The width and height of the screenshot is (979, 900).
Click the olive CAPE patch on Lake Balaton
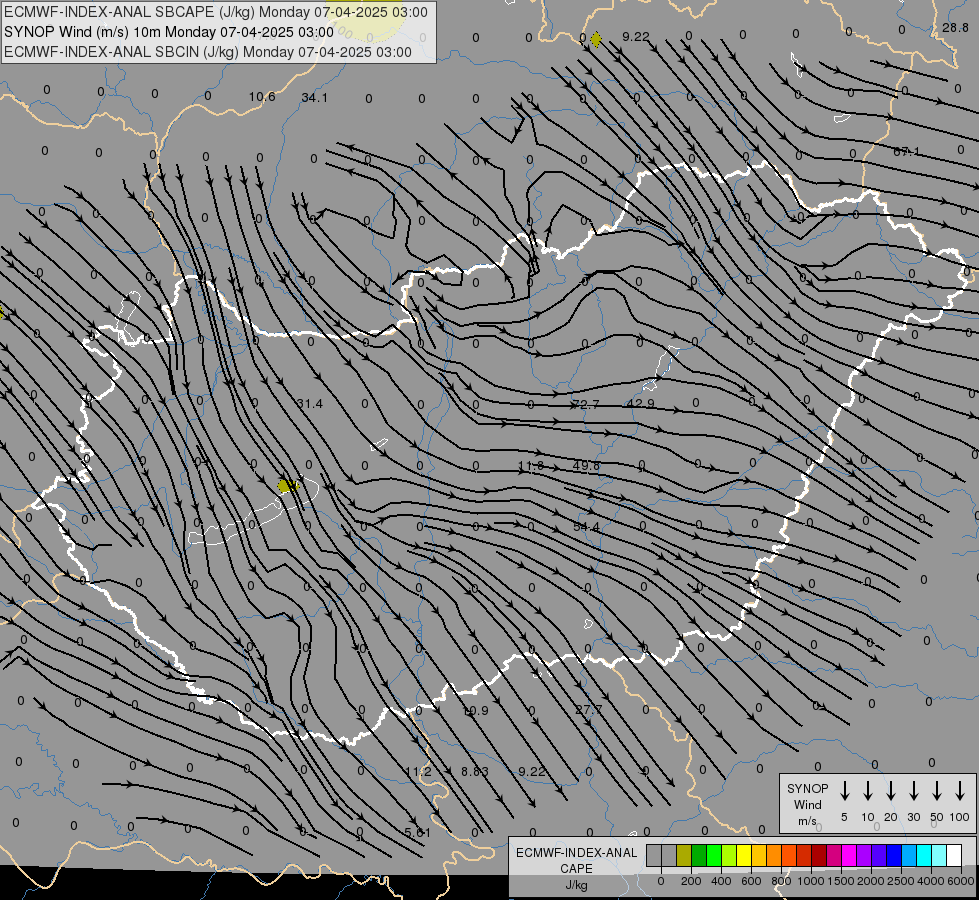pos(287,485)
